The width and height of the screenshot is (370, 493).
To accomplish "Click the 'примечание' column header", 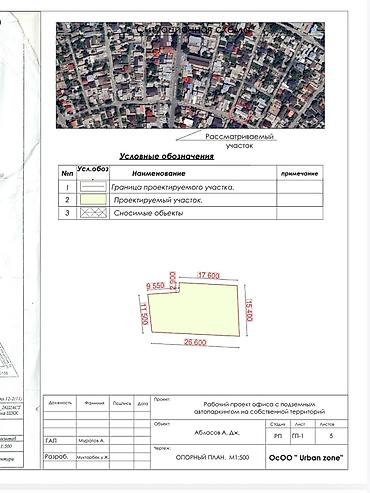I will click(x=299, y=174).
